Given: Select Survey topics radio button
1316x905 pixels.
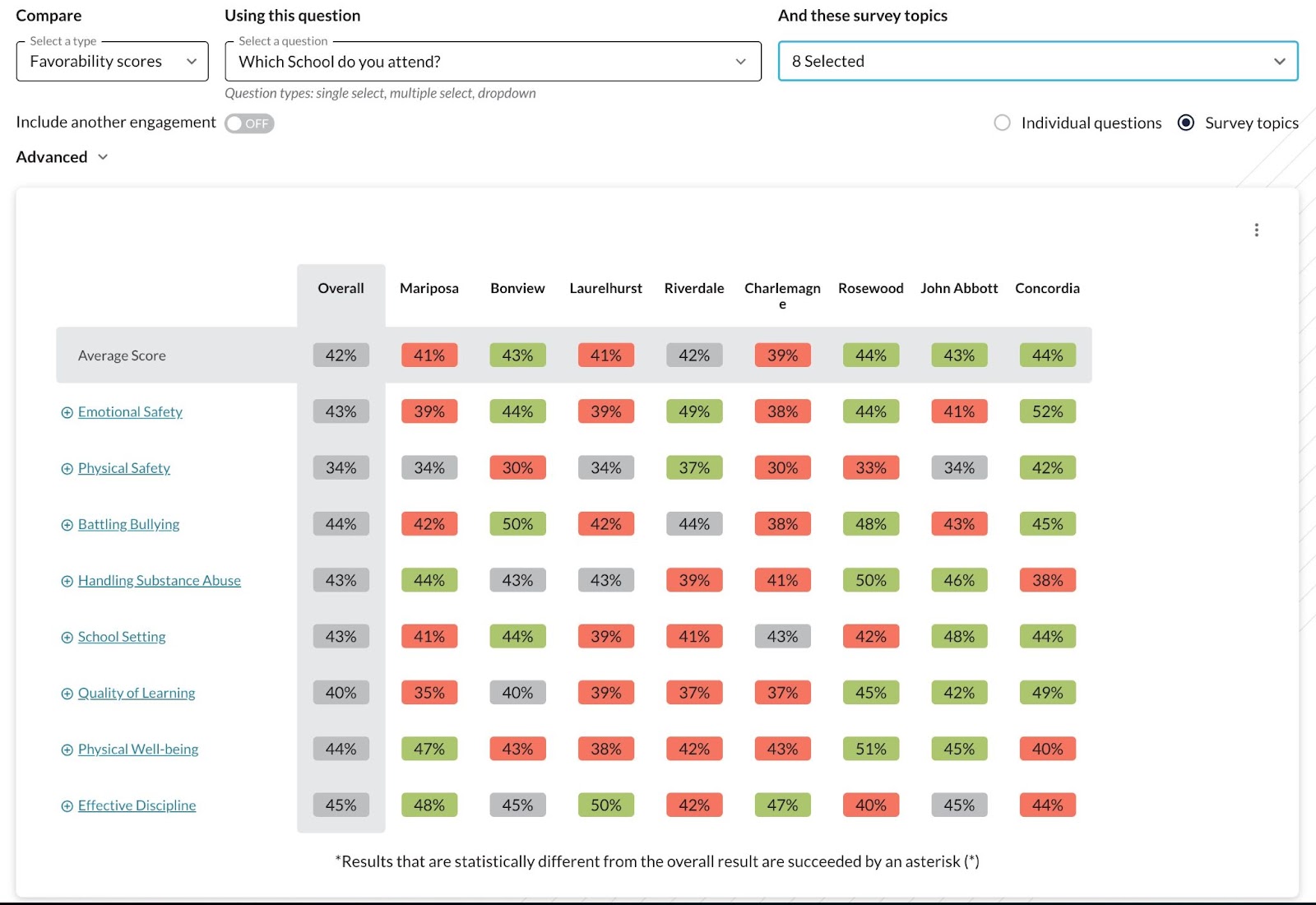Looking at the screenshot, I should pos(1186,123).
